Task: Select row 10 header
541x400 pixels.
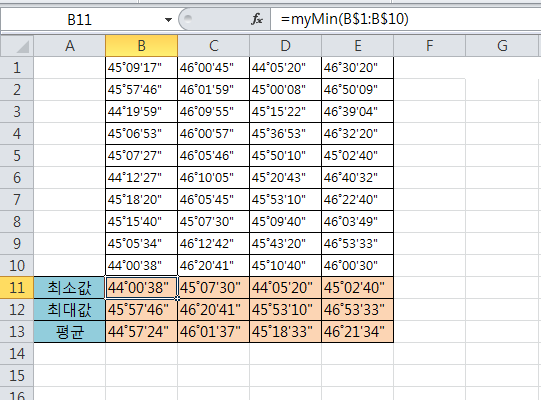Action: tap(17, 266)
